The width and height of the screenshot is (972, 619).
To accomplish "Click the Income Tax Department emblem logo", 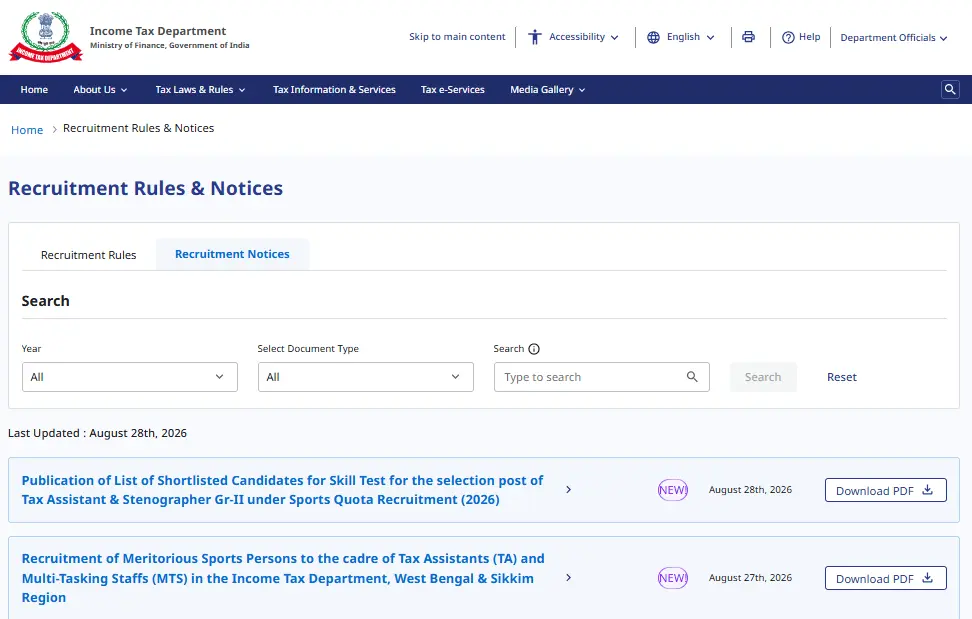I will coord(45,37).
